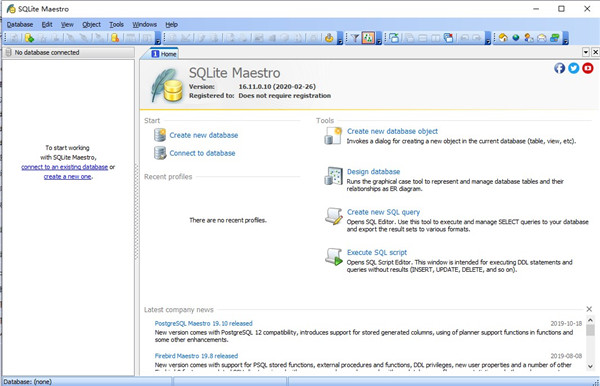Click the orange toolbar icon beside the filter funnel

click(329, 38)
